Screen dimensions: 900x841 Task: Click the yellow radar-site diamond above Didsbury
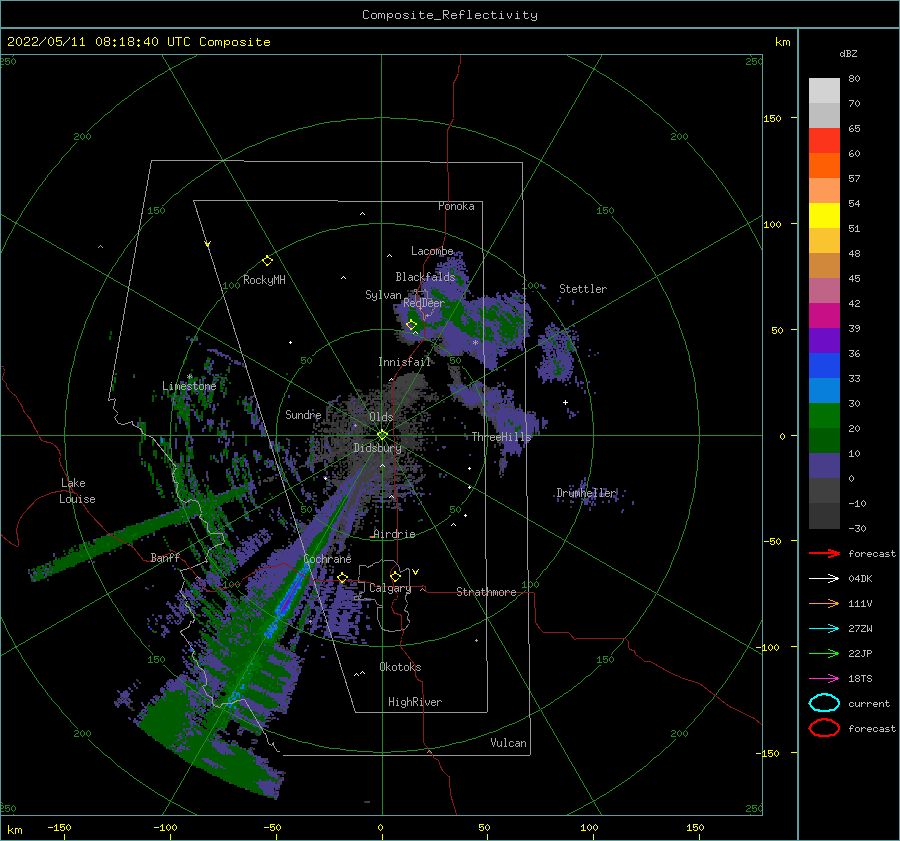coord(382,435)
